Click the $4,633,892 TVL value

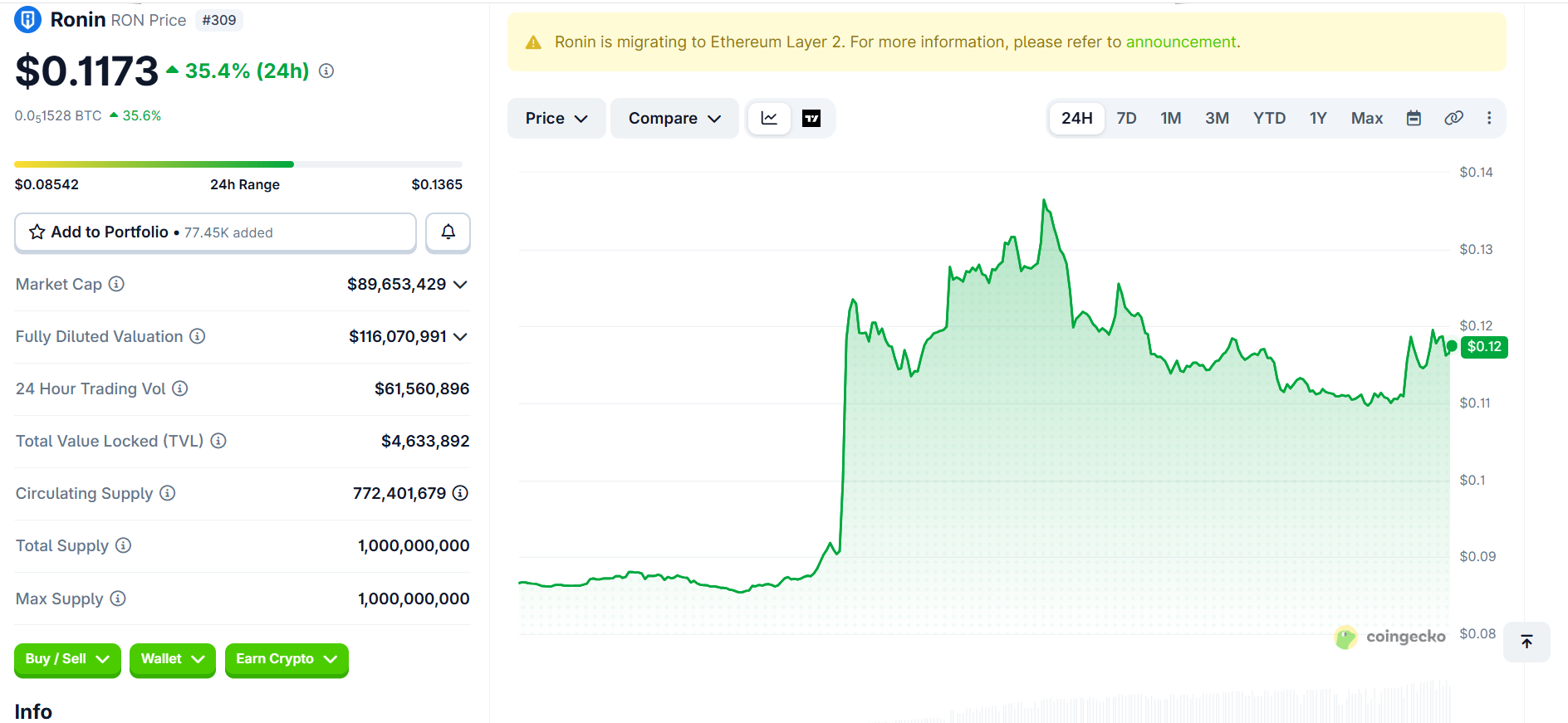(x=425, y=442)
